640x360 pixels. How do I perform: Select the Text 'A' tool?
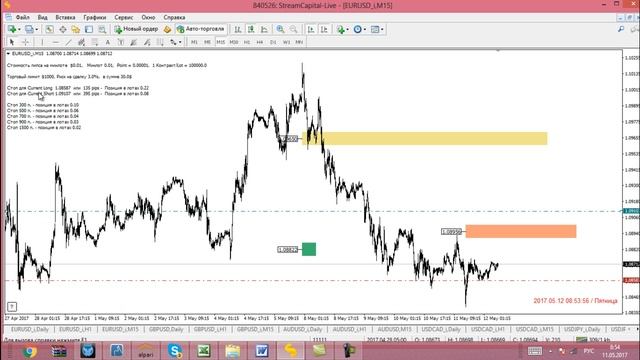pos(108,42)
